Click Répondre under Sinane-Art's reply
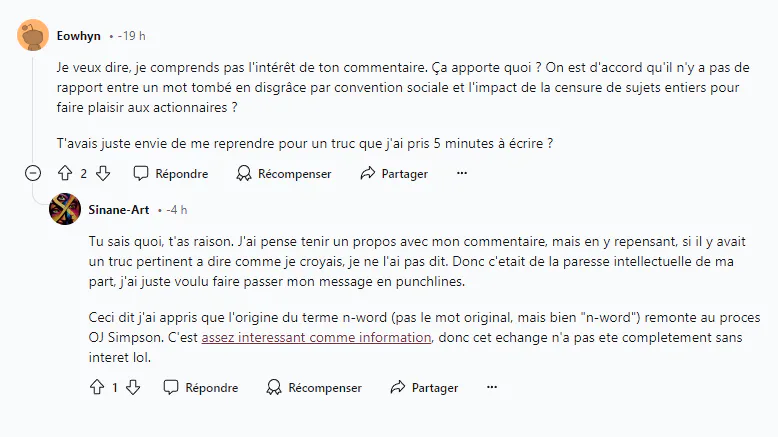778x437 pixels. (201, 387)
